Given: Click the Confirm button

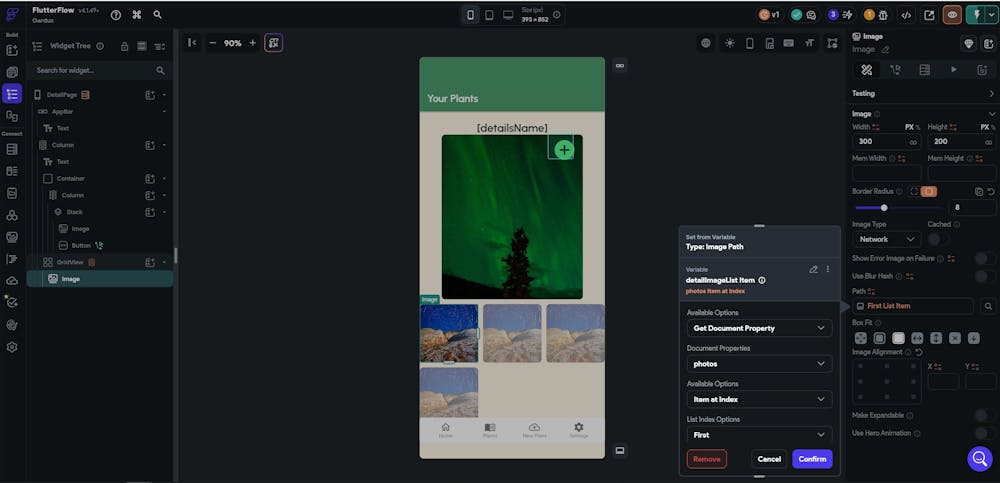Looking at the screenshot, I should point(812,459).
